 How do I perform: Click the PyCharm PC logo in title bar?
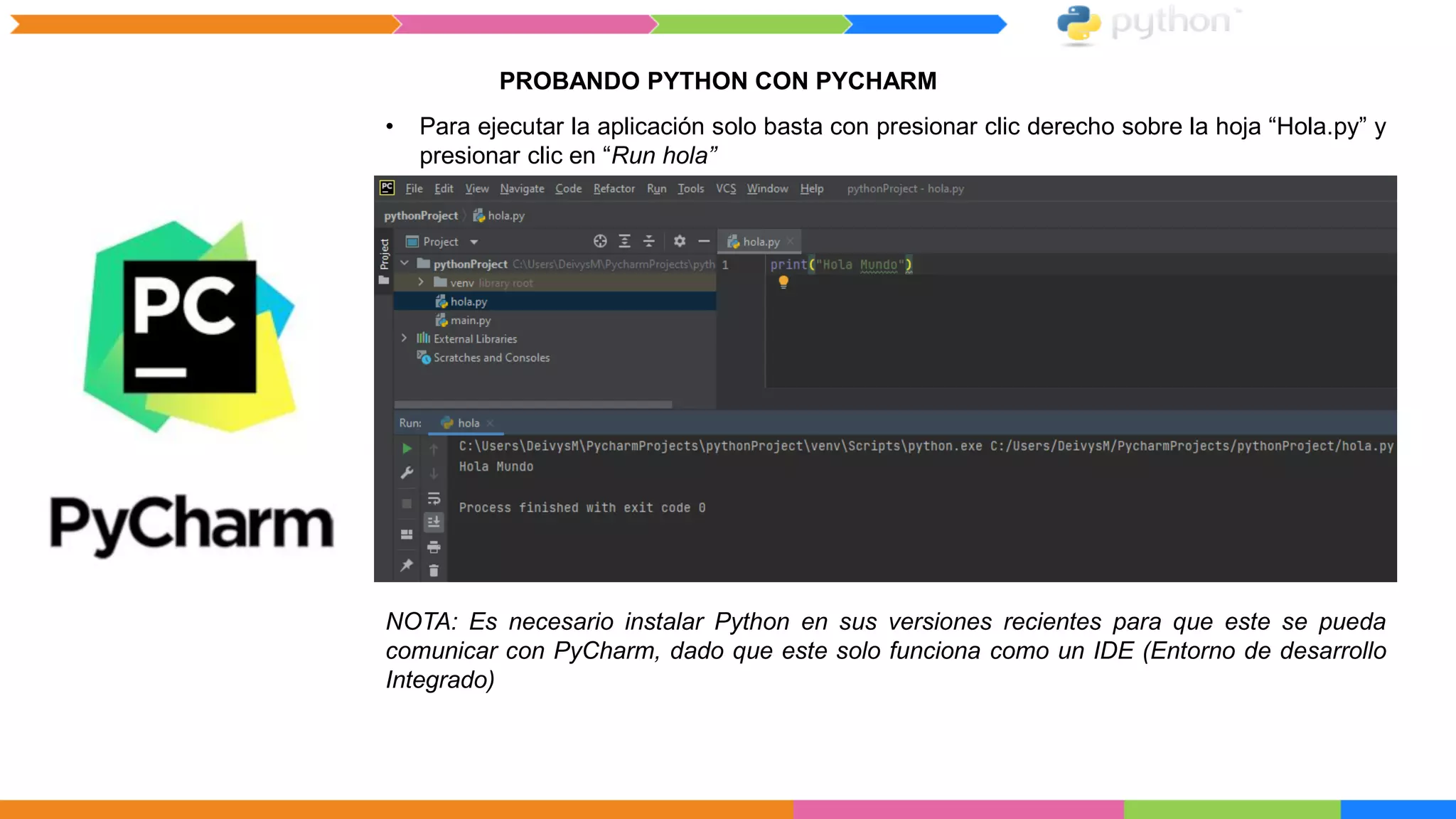[387, 188]
